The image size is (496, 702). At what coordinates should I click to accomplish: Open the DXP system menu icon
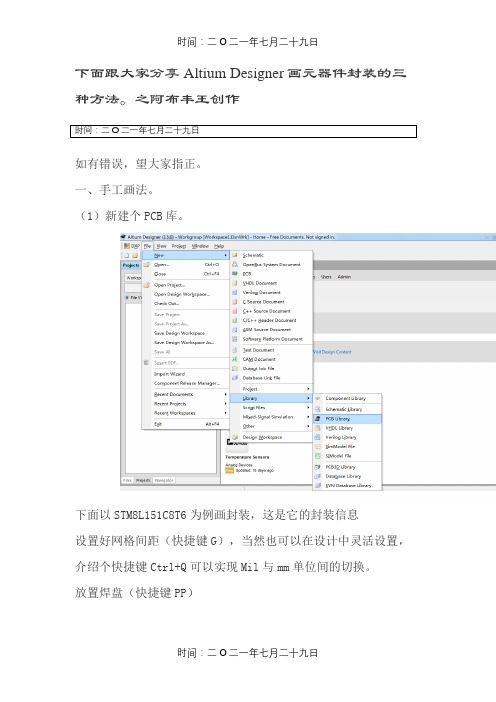pyautogui.click(x=131, y=246)
